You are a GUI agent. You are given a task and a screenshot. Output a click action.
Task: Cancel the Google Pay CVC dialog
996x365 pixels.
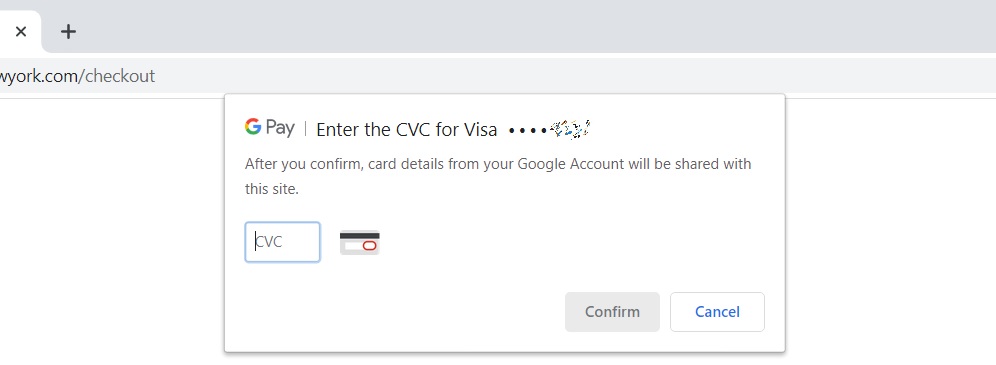717,312
